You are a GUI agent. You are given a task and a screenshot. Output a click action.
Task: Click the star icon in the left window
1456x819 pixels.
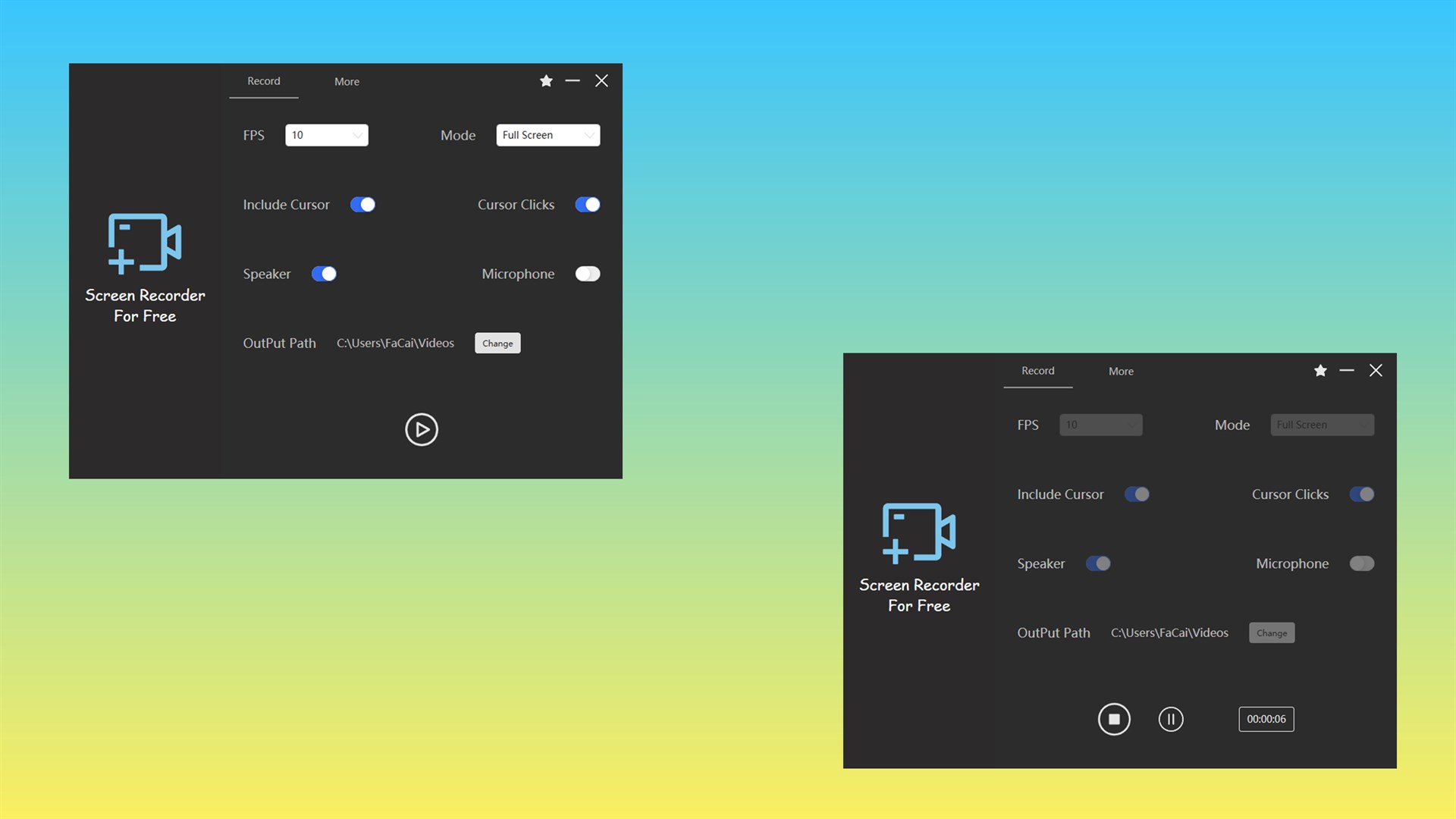[546, 81]
